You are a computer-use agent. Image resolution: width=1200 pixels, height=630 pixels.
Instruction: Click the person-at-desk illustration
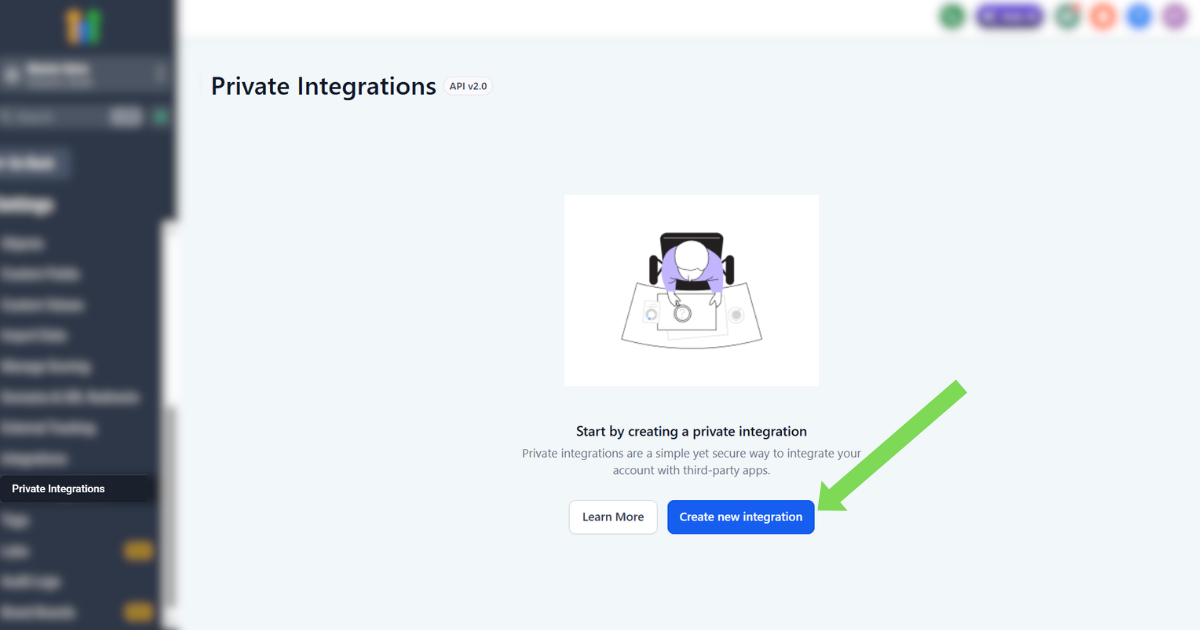click(x=691, y=290)
